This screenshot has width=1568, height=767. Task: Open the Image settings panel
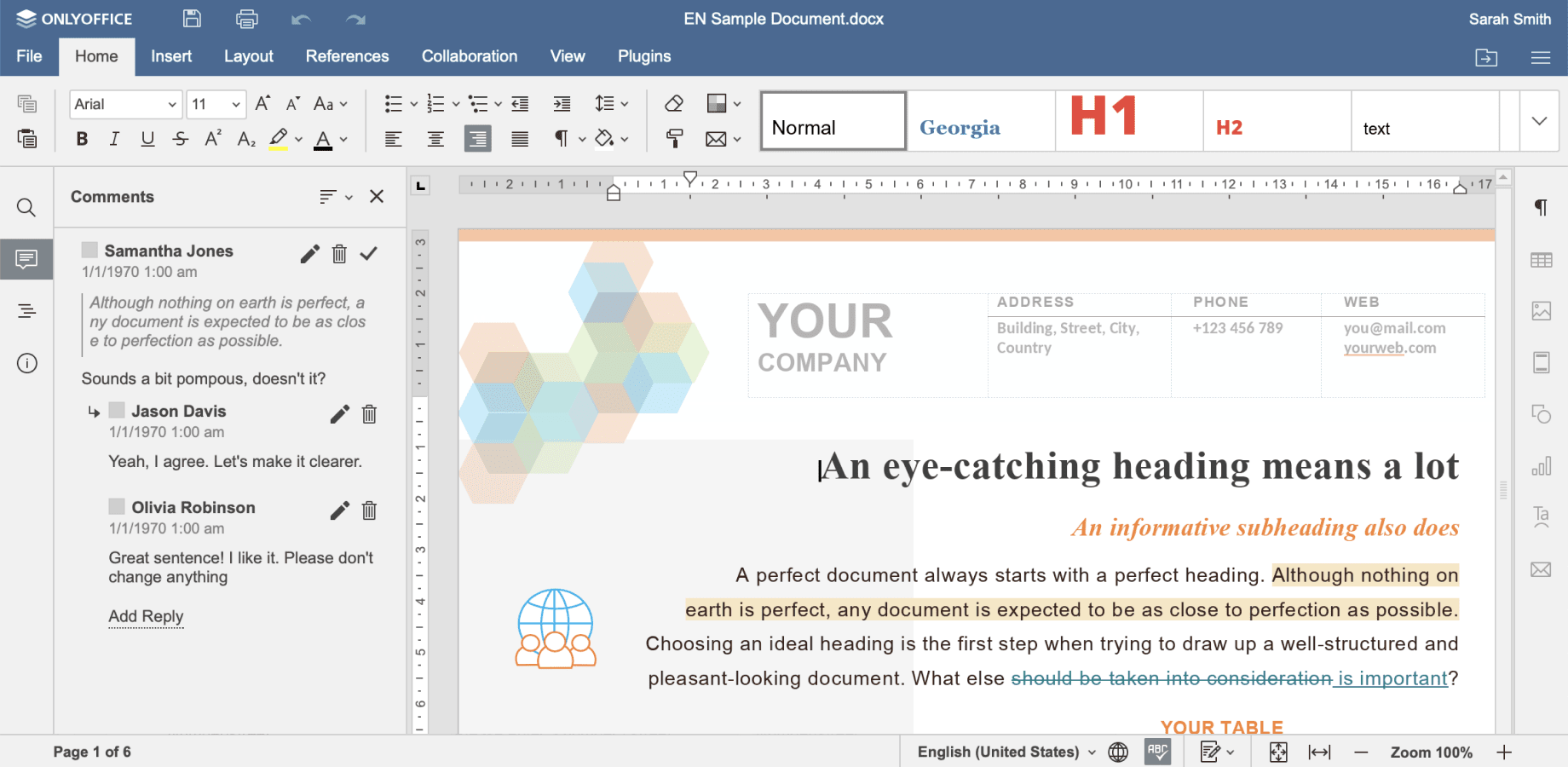point(1542,310)
